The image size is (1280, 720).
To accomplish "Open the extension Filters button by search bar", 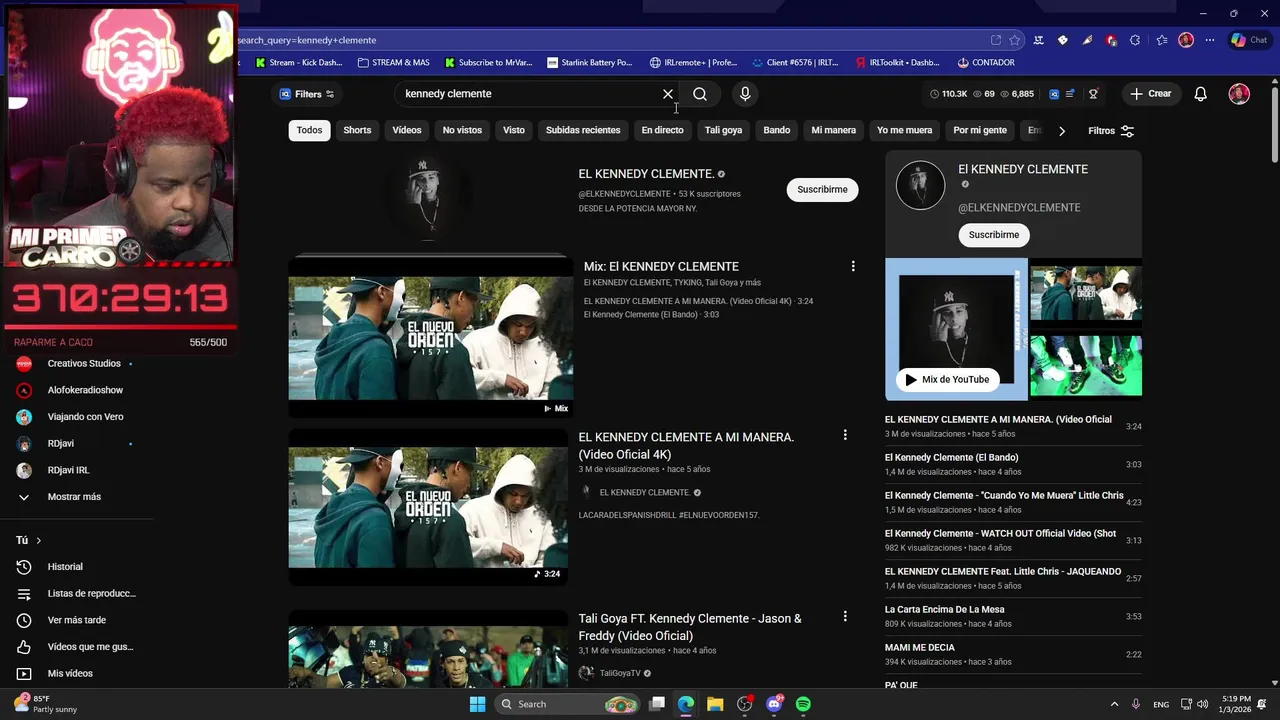I will point(307,94).
